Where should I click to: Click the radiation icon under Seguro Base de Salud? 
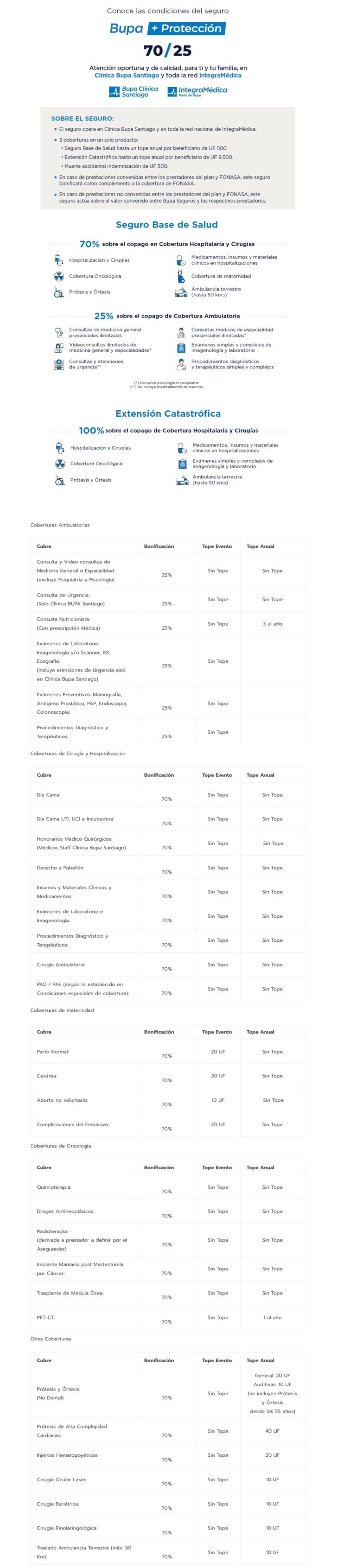[x=58, y=276]
